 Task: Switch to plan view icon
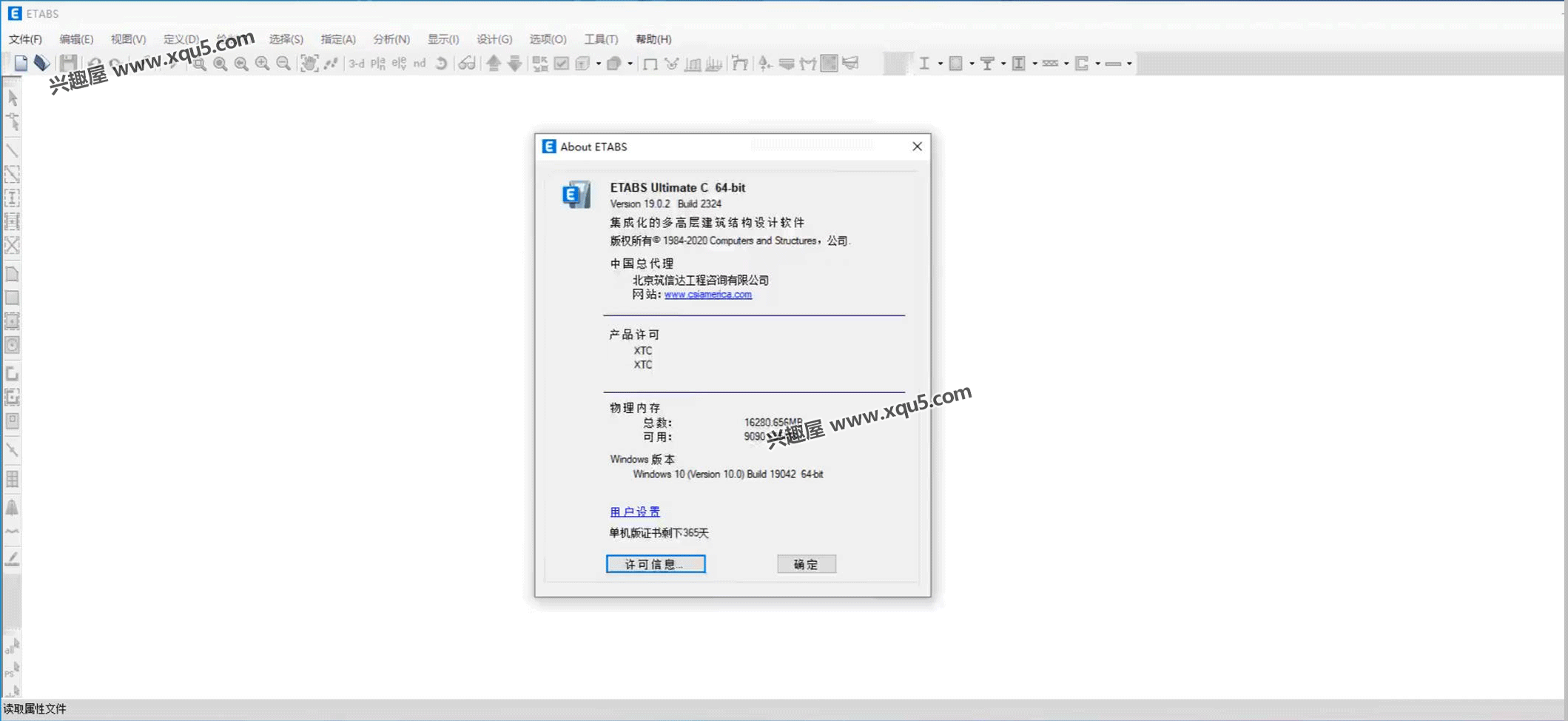pos(378,64)
